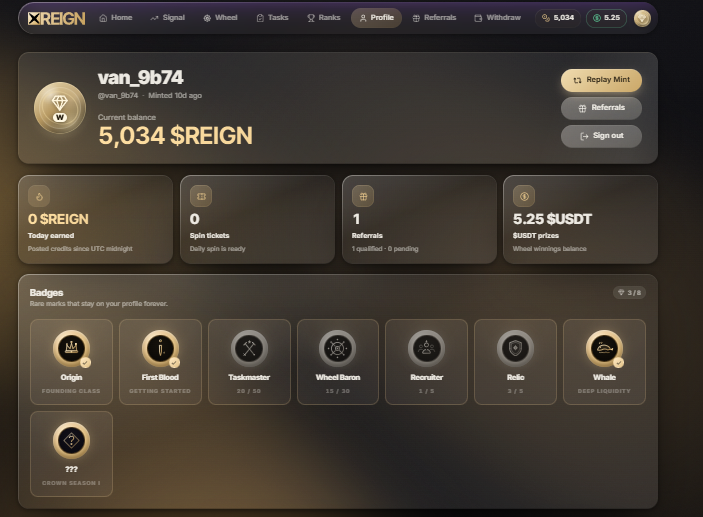The image size is (703, 517).
Task: Click the '@van_9b74 · Minted 10d ago' text
Action: tap(150, 96)
